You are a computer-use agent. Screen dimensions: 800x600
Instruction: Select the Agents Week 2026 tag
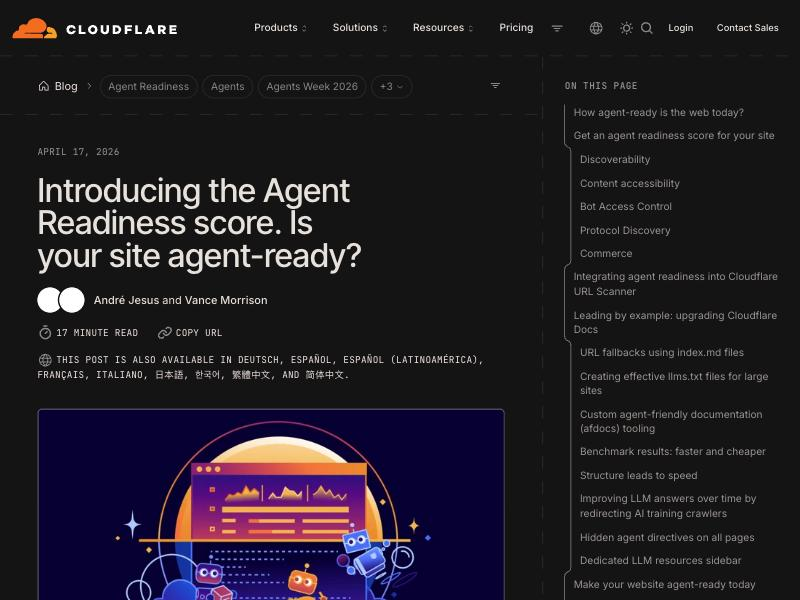(312, 86)
